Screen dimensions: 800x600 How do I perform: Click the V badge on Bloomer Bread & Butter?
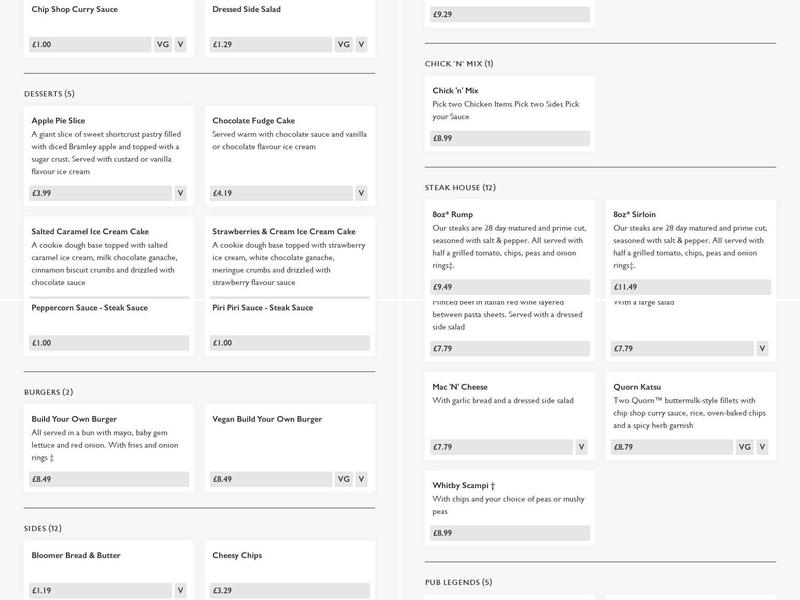(x=180, y=591)
